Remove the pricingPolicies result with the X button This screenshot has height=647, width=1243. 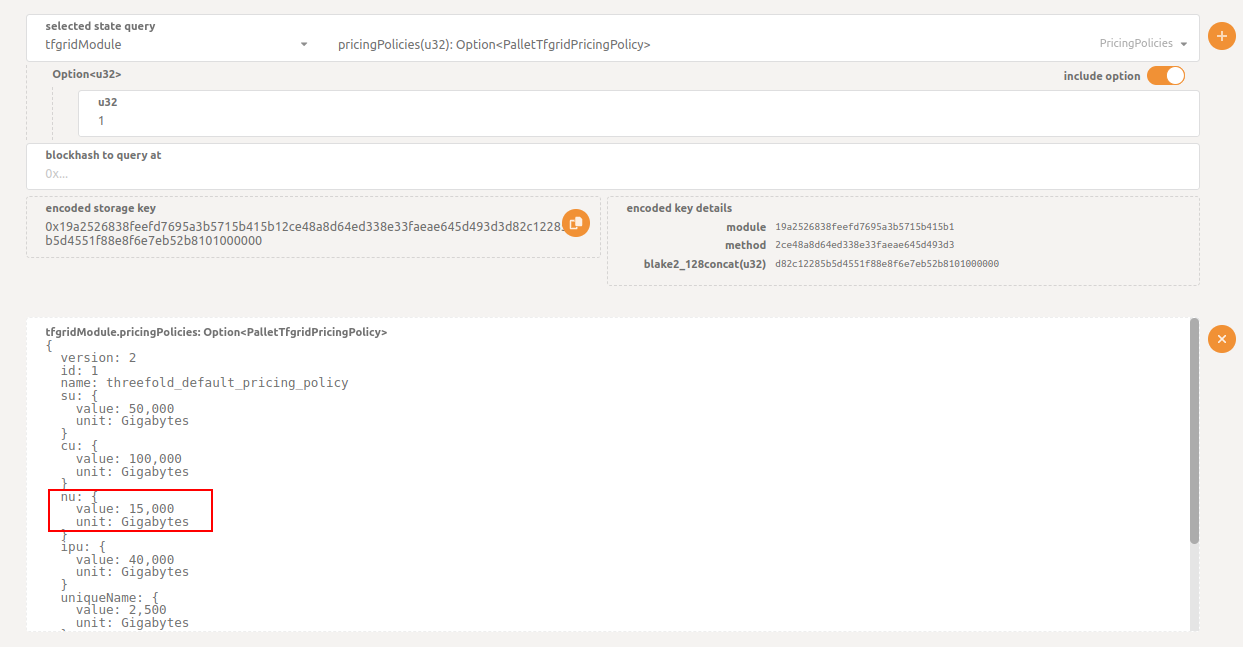(x=1221, y=339)
